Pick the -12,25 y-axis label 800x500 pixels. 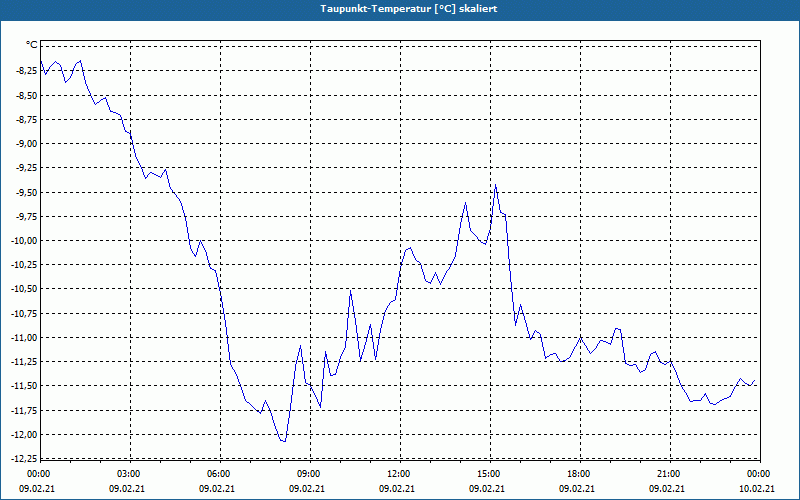(x=25, y=458)
